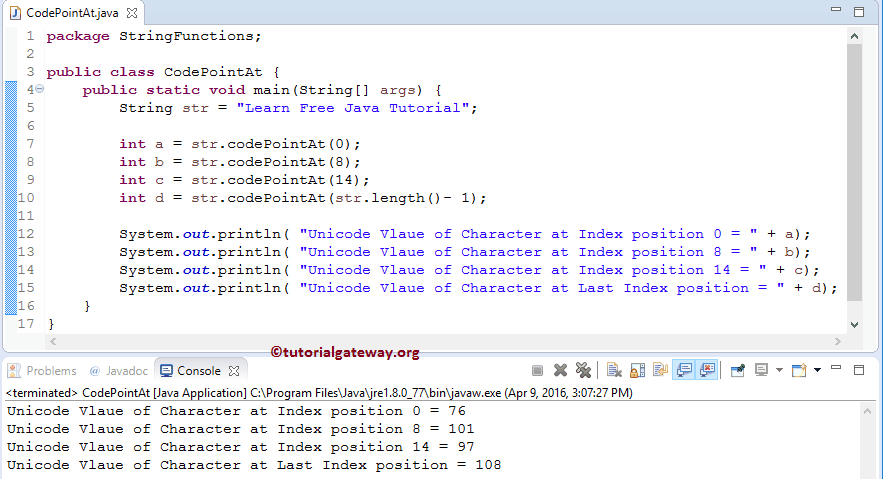Screen dimensions: 883x479
Task: Click the editor vertical scrollbar down arrow
Action: (x=854, y=325)
